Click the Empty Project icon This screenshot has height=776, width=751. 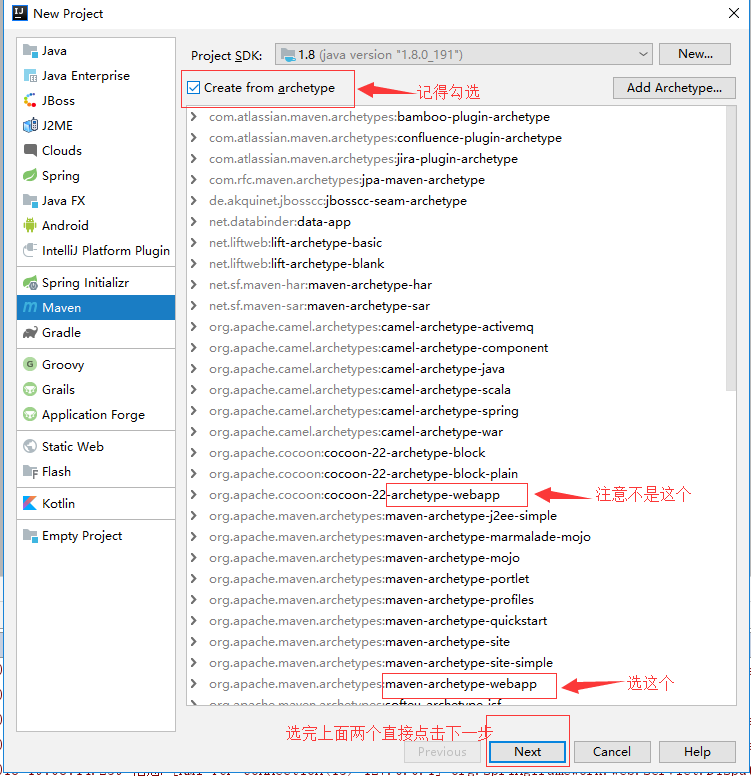point(30,535)
